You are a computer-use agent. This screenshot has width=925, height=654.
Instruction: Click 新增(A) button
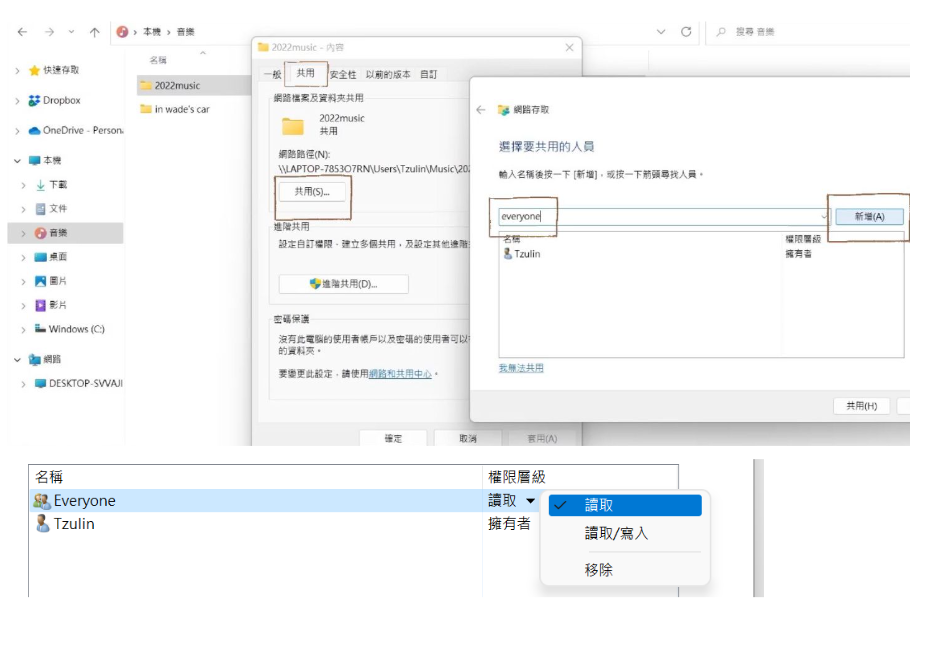point(870,216)
